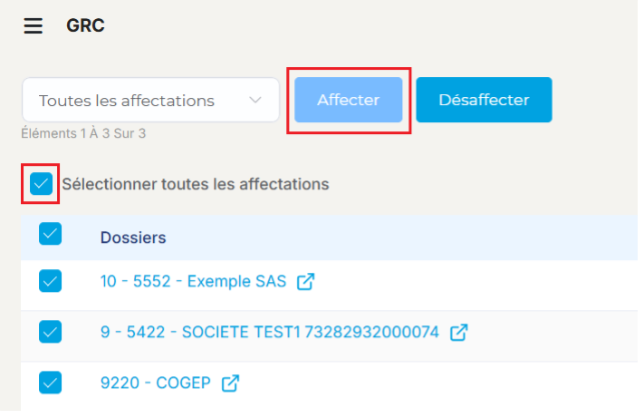The image size is (639, 411).
Task: Open the hamburger navigation menu
Action: (33, 26)
